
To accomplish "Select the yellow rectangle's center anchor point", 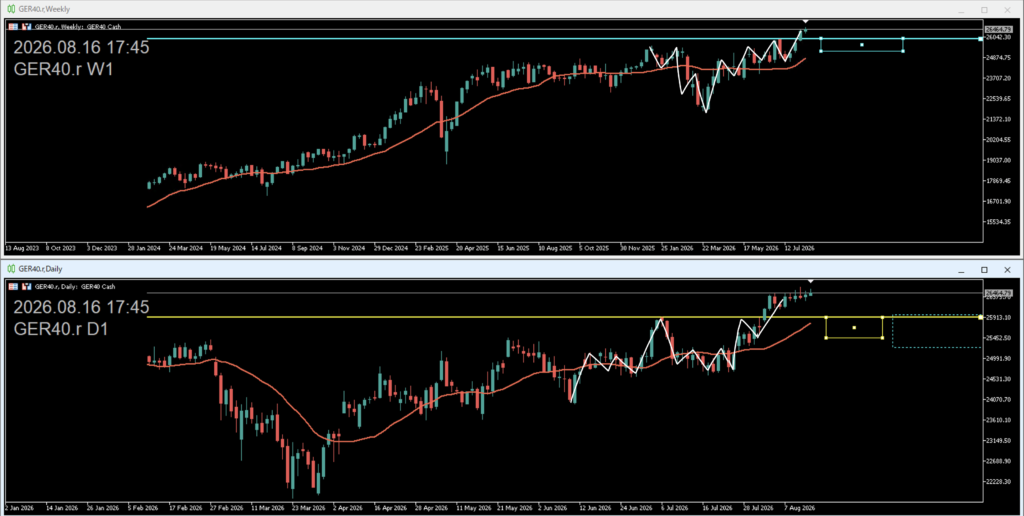I will (x=854, y=328).
